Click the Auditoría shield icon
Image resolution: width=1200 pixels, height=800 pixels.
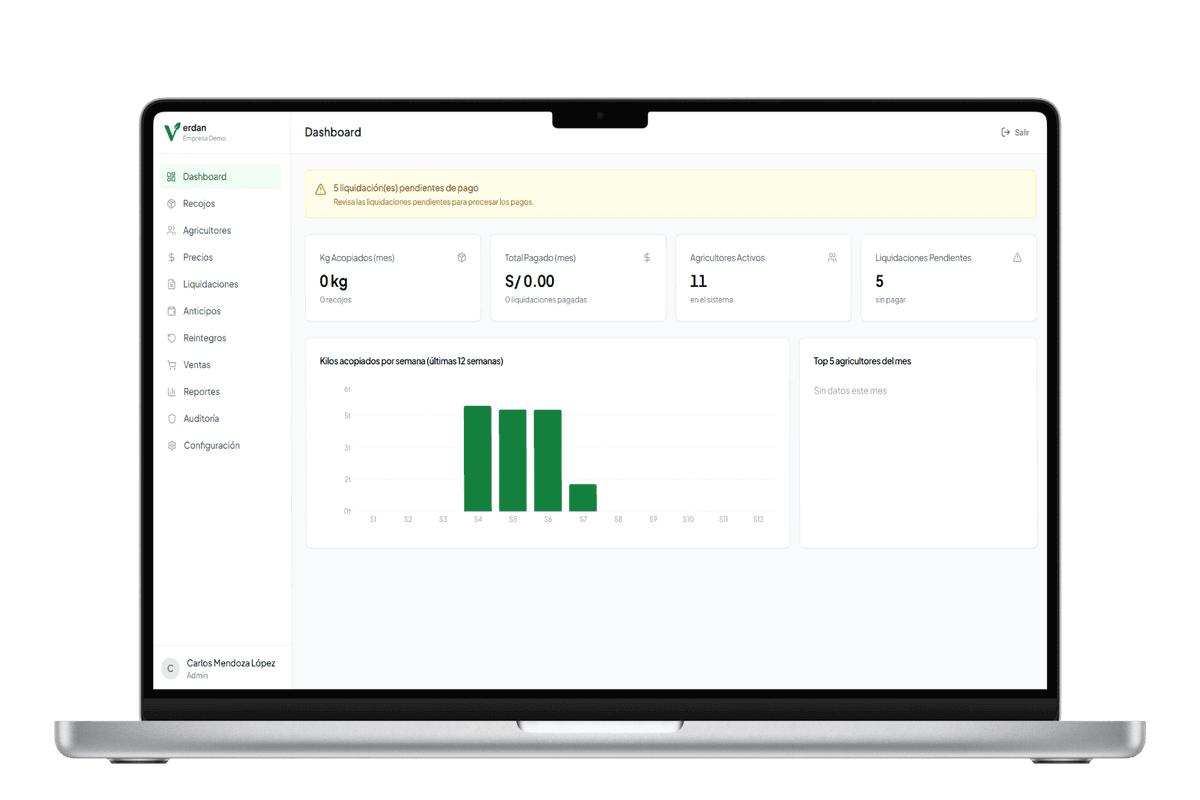171,419
